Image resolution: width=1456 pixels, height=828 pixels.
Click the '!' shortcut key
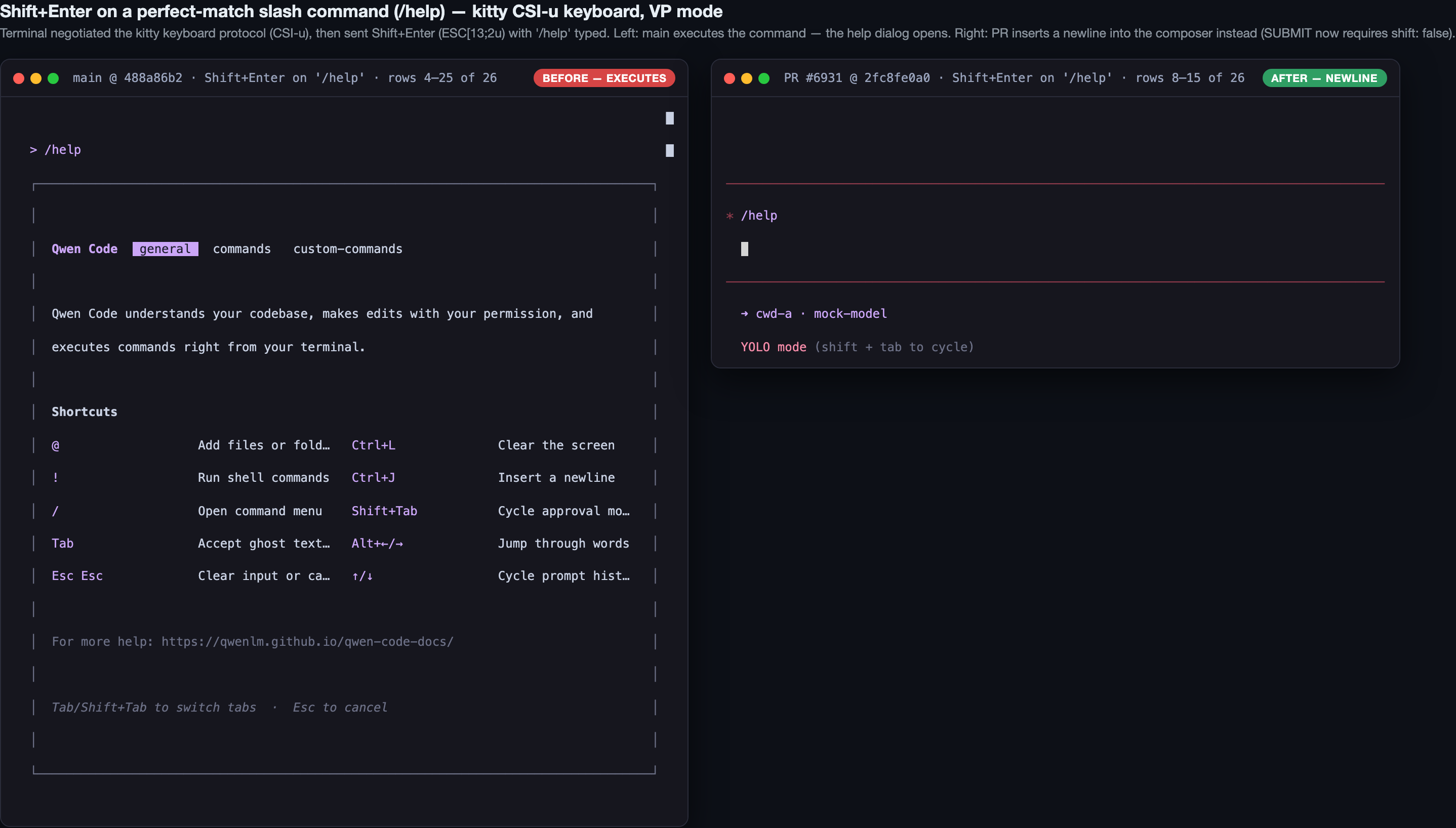pyautogui.click(x=55, y=478)
